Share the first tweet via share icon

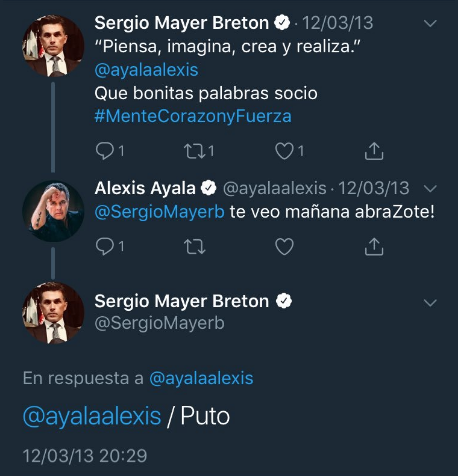click(x=374, y=151)
